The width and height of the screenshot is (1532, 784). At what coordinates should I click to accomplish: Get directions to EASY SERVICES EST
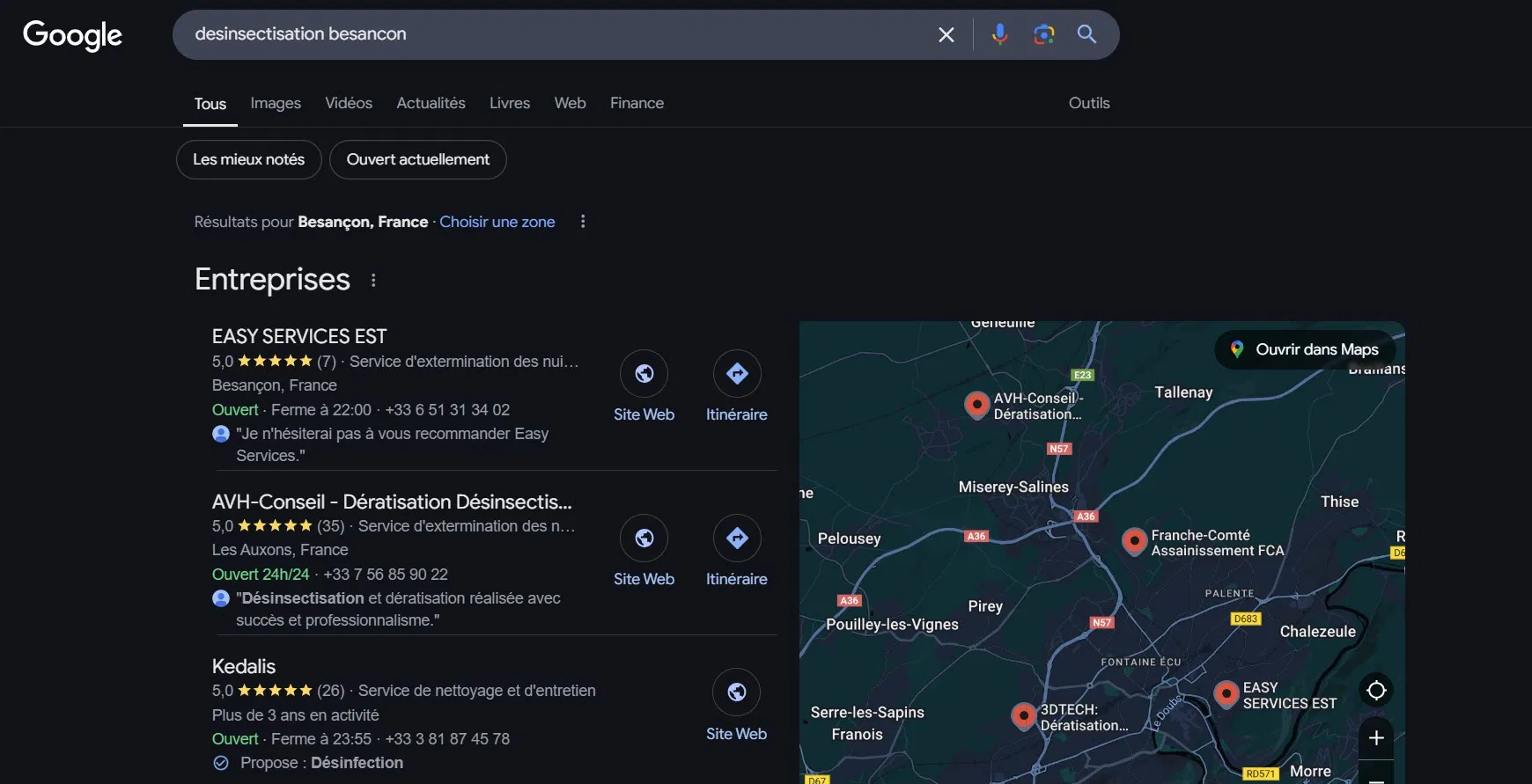(736, 374)
